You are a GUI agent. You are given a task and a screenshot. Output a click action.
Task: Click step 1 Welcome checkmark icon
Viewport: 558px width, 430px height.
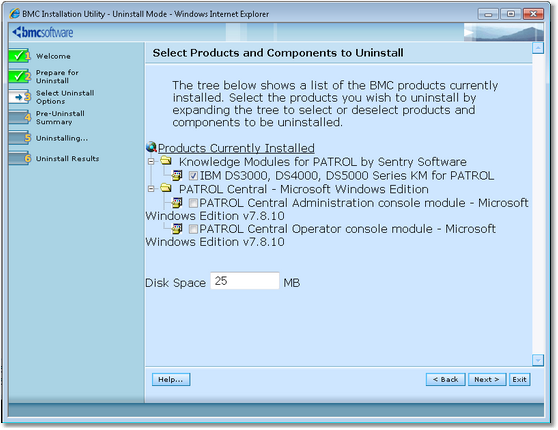(19, 56)
